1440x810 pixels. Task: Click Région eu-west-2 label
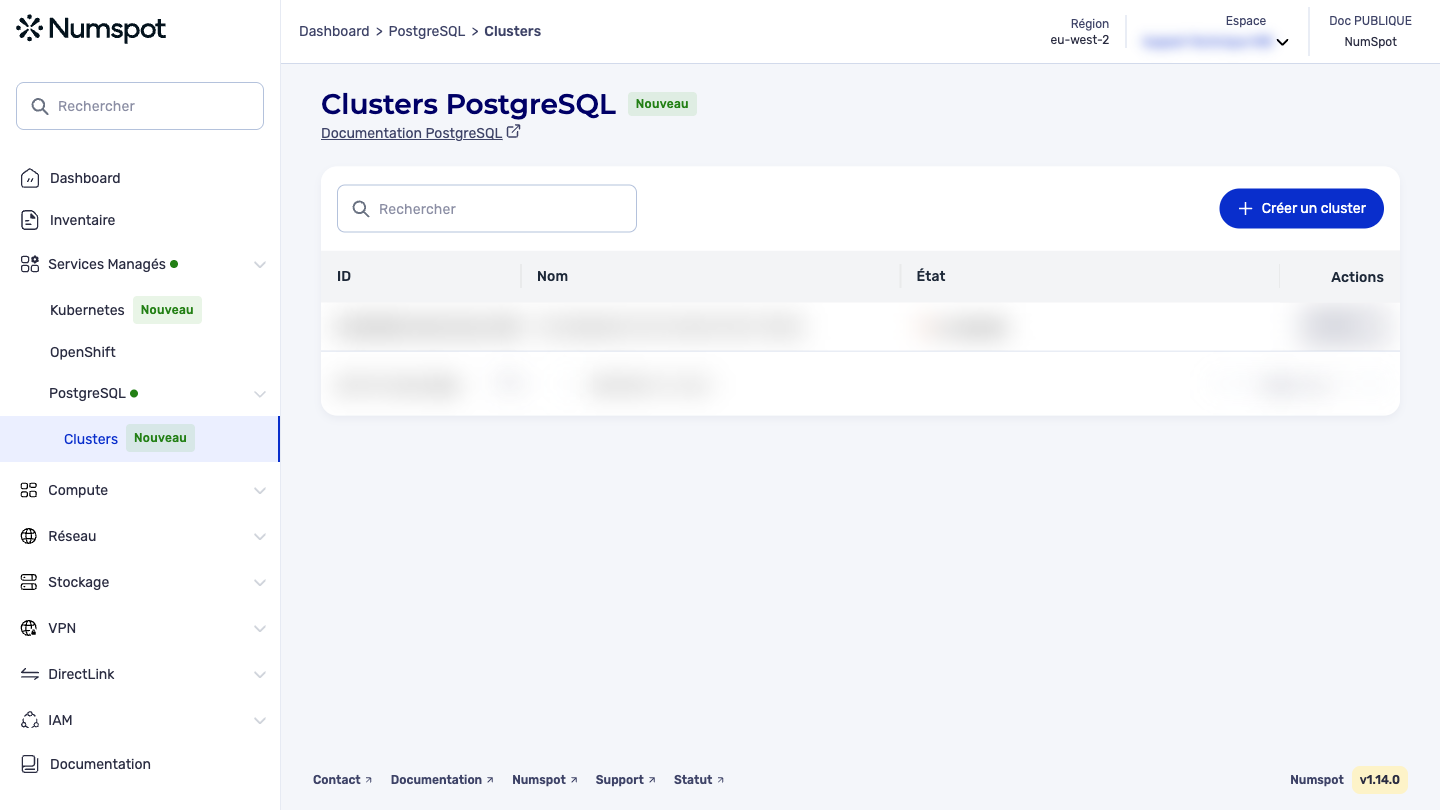(1079, 32)
